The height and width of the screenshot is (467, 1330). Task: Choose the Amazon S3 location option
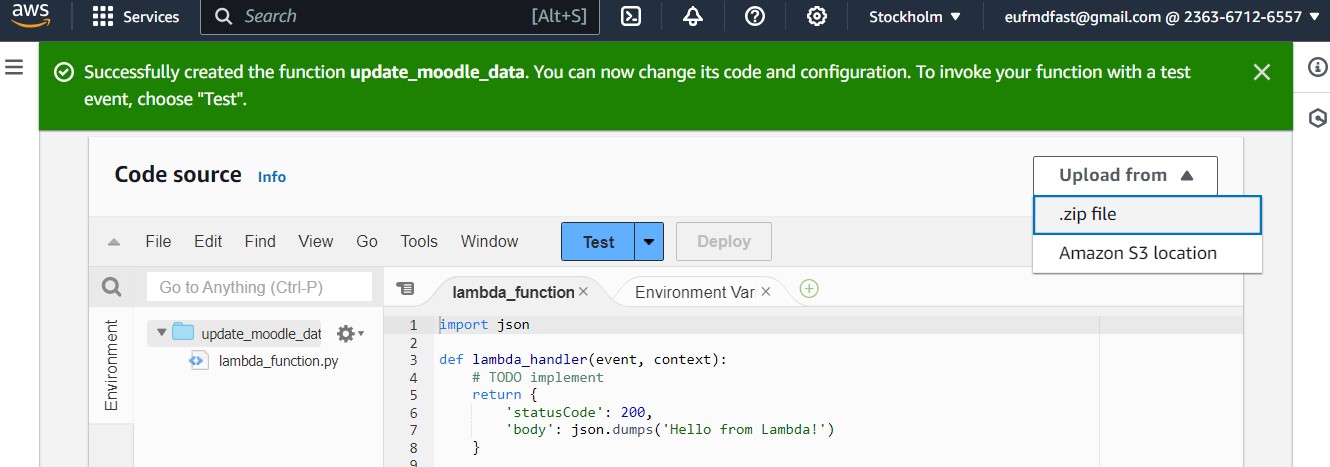1148,253
